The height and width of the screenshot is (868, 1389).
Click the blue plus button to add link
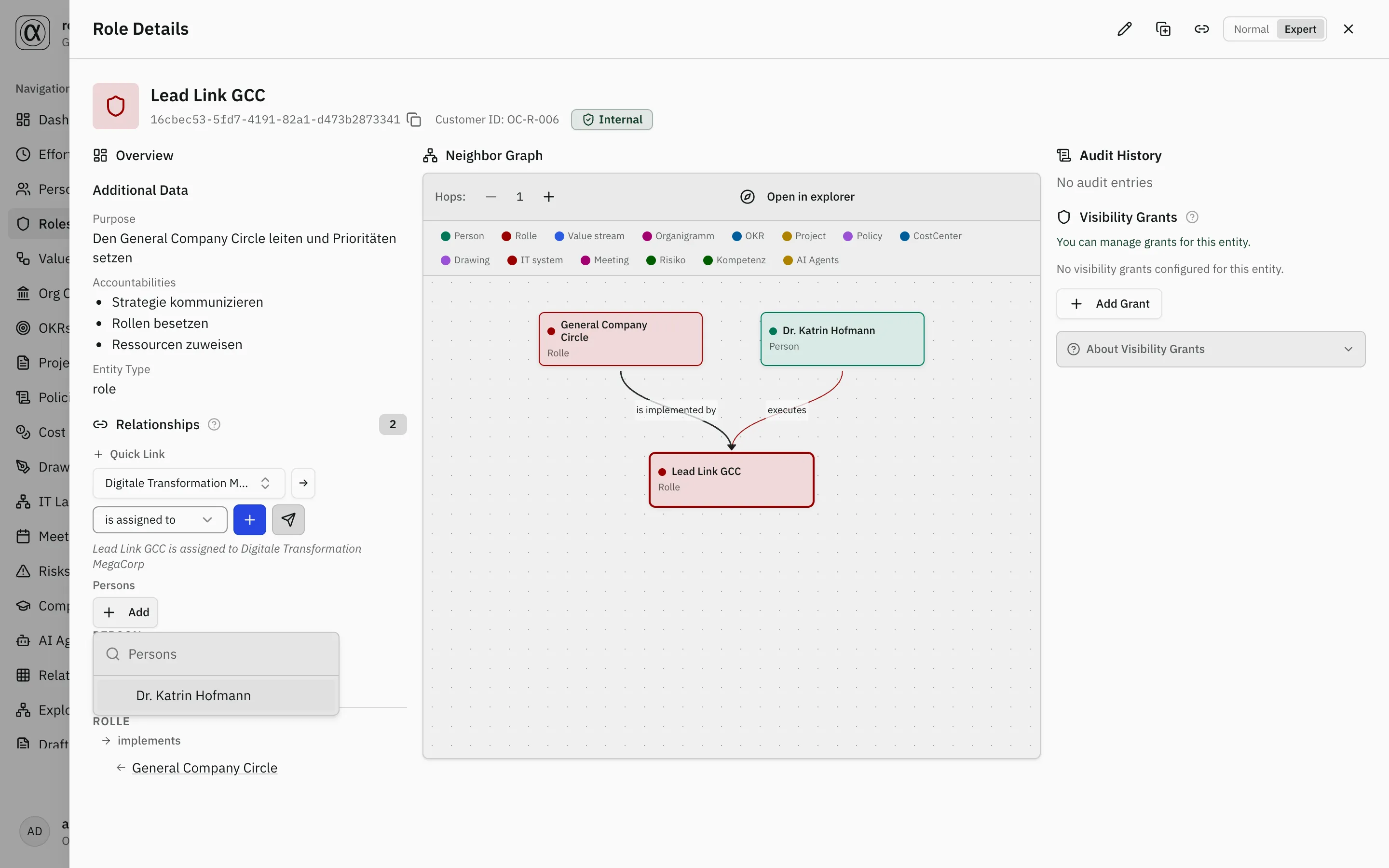pyautogui.click(x=250, y=519)
